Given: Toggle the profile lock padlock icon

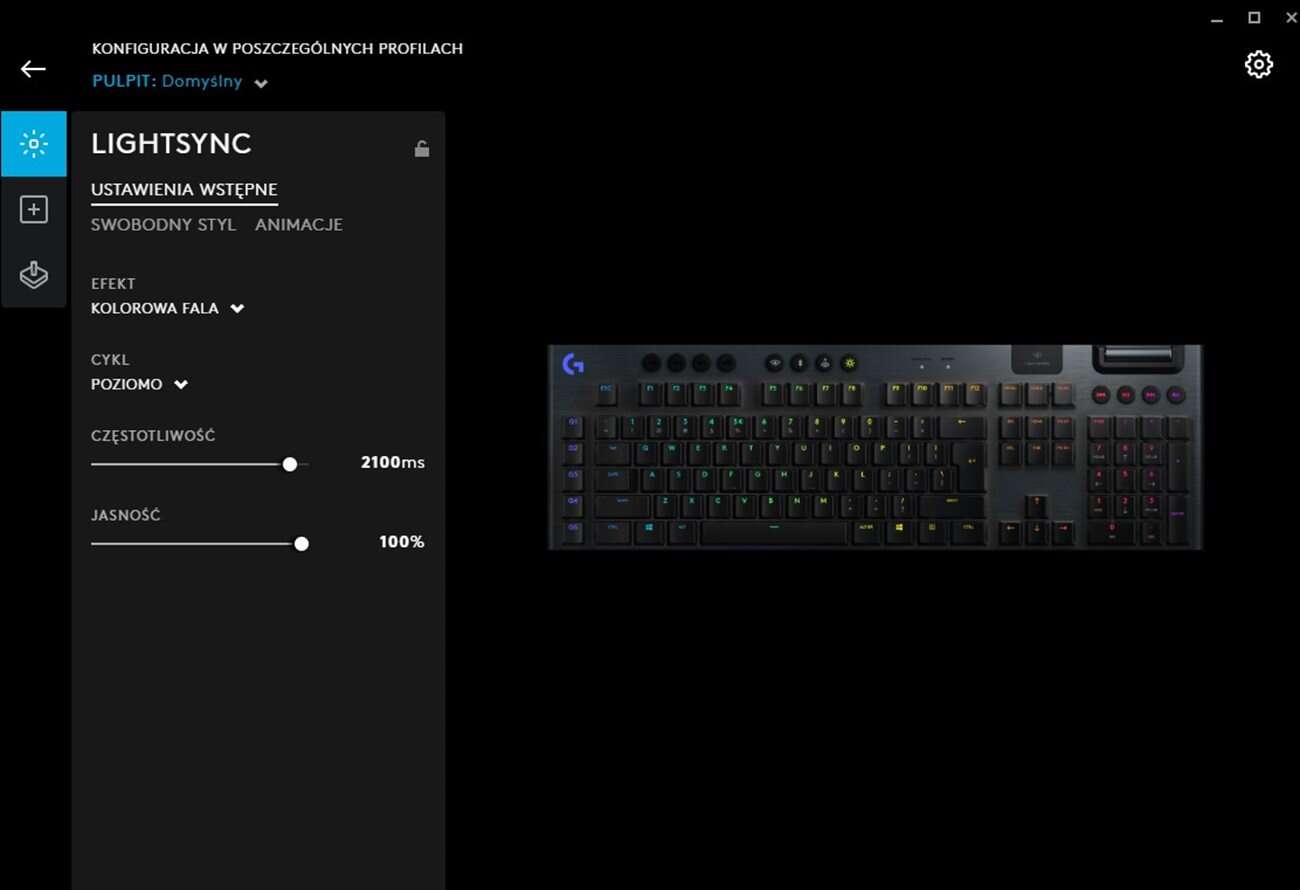Looking at the screenshot, I should pos(422,149).
